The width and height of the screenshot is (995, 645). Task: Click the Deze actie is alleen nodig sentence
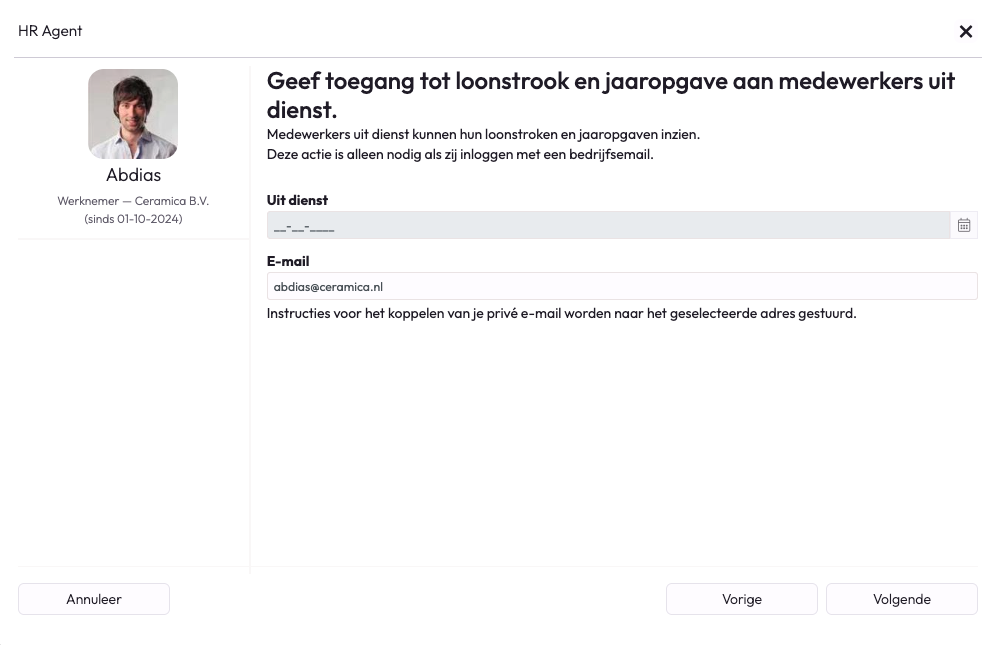click(460, 154)
